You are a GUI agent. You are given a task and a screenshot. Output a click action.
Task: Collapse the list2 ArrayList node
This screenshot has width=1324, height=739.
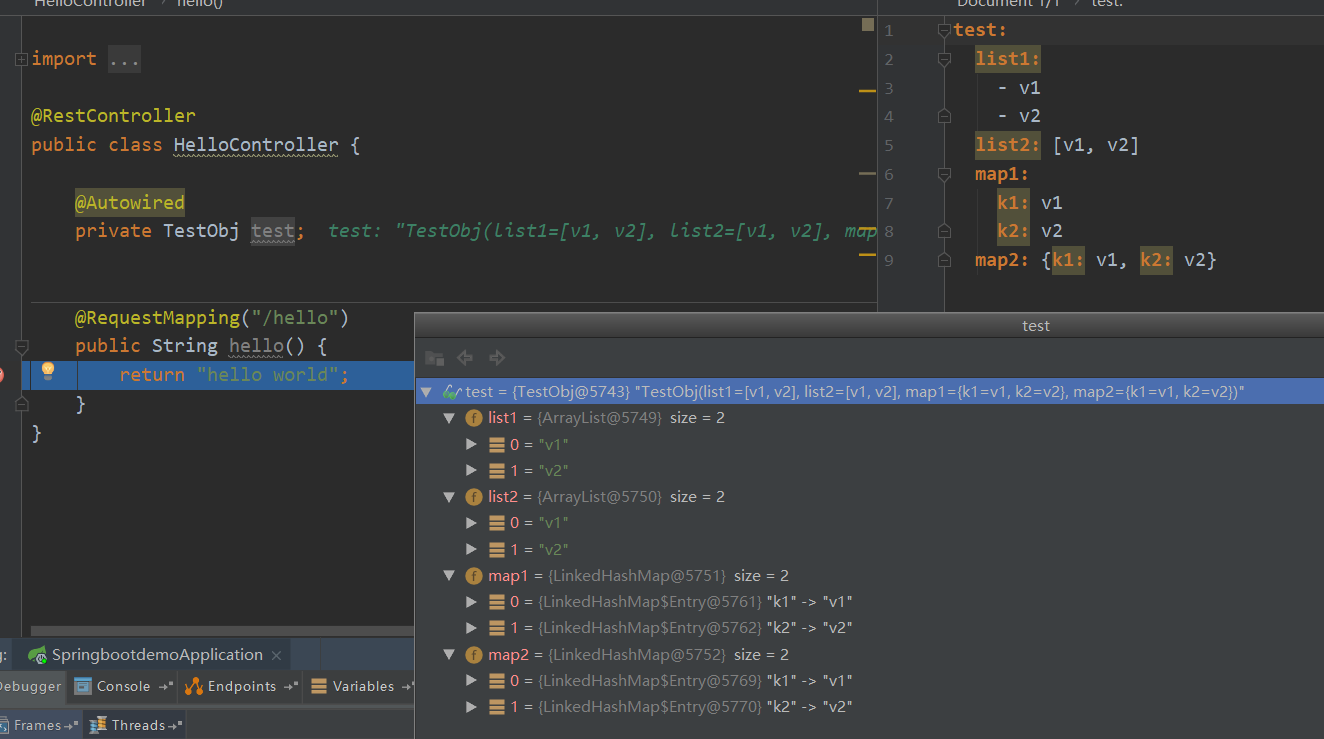click(449, 497)
